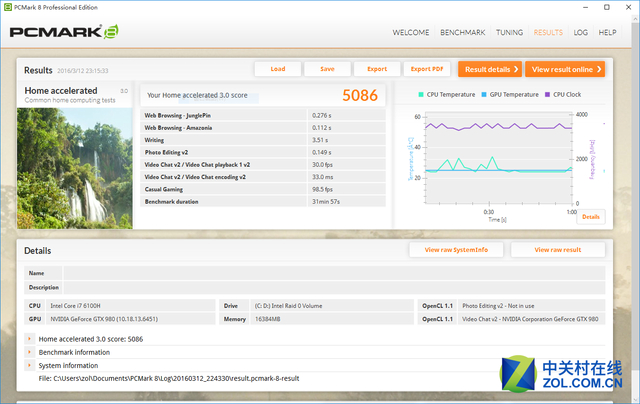Open the WELCOME tab
Image resolution: width=640 pixels, height=404 pixels.
click(x=410, y=32)
